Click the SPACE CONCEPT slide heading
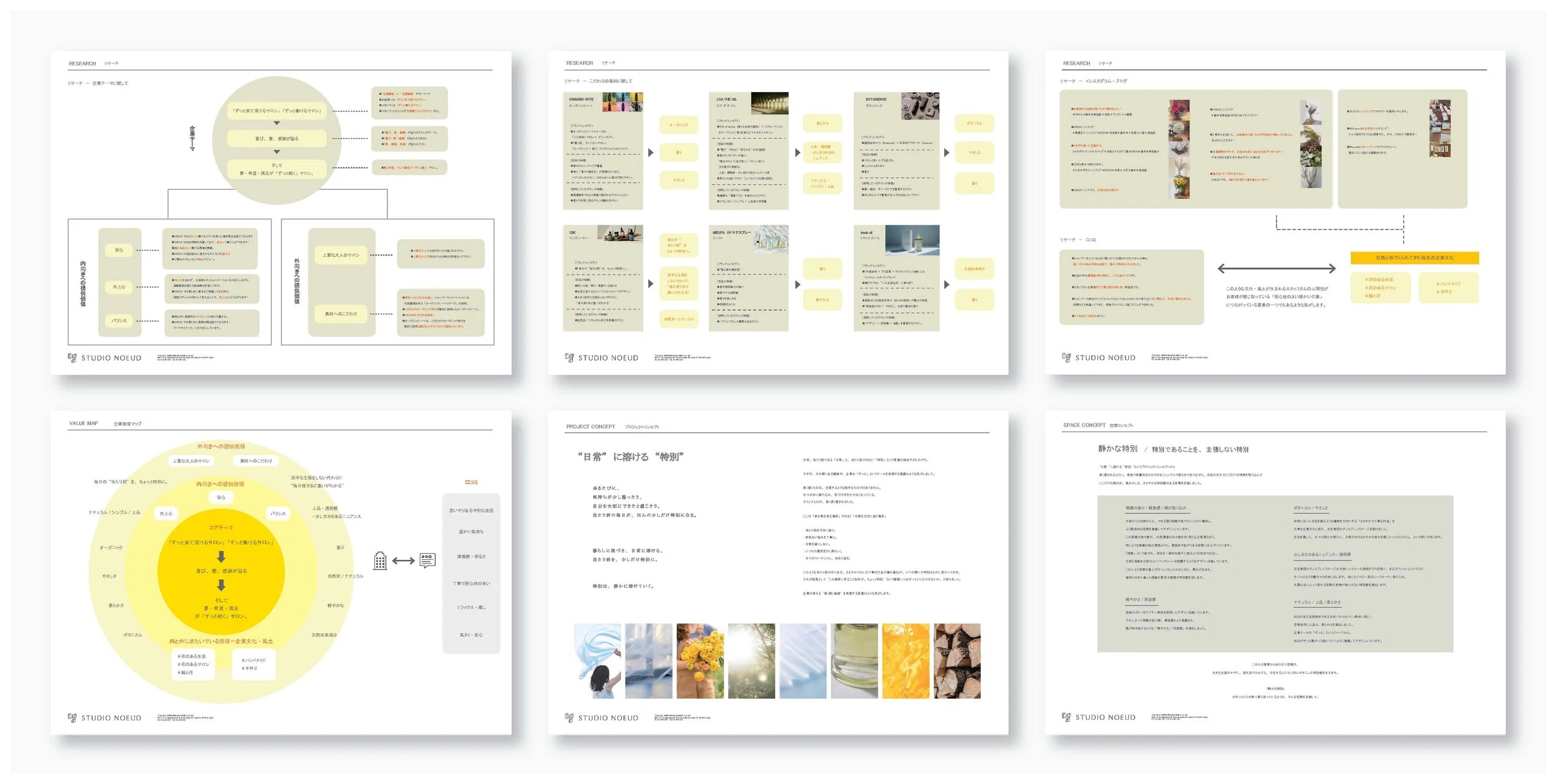Image resolution: width=1557 pixels, height=784 pixels. click(1084, 425)
